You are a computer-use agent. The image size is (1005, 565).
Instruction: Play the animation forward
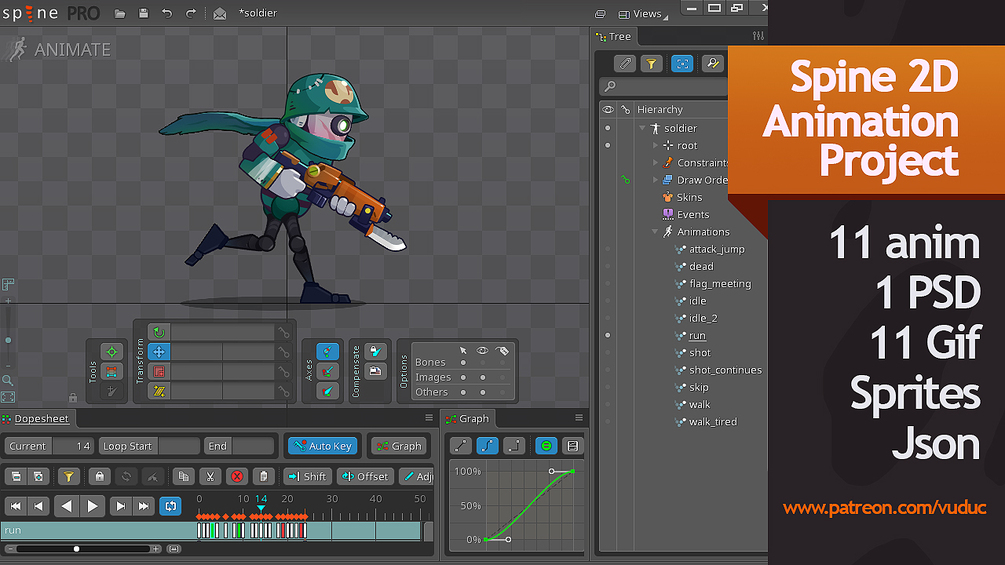click(x=92, y=506)
